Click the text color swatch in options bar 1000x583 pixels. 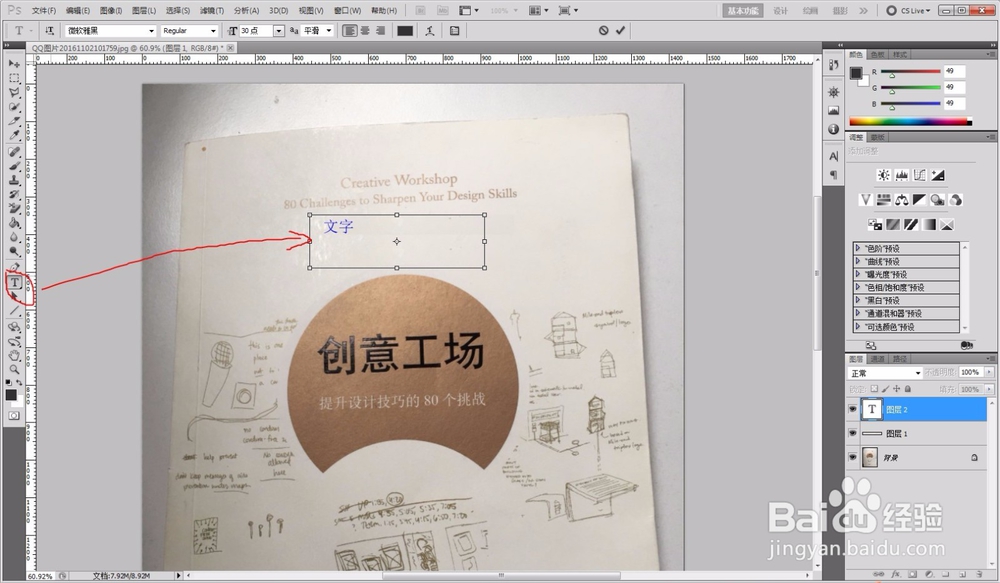405,31
